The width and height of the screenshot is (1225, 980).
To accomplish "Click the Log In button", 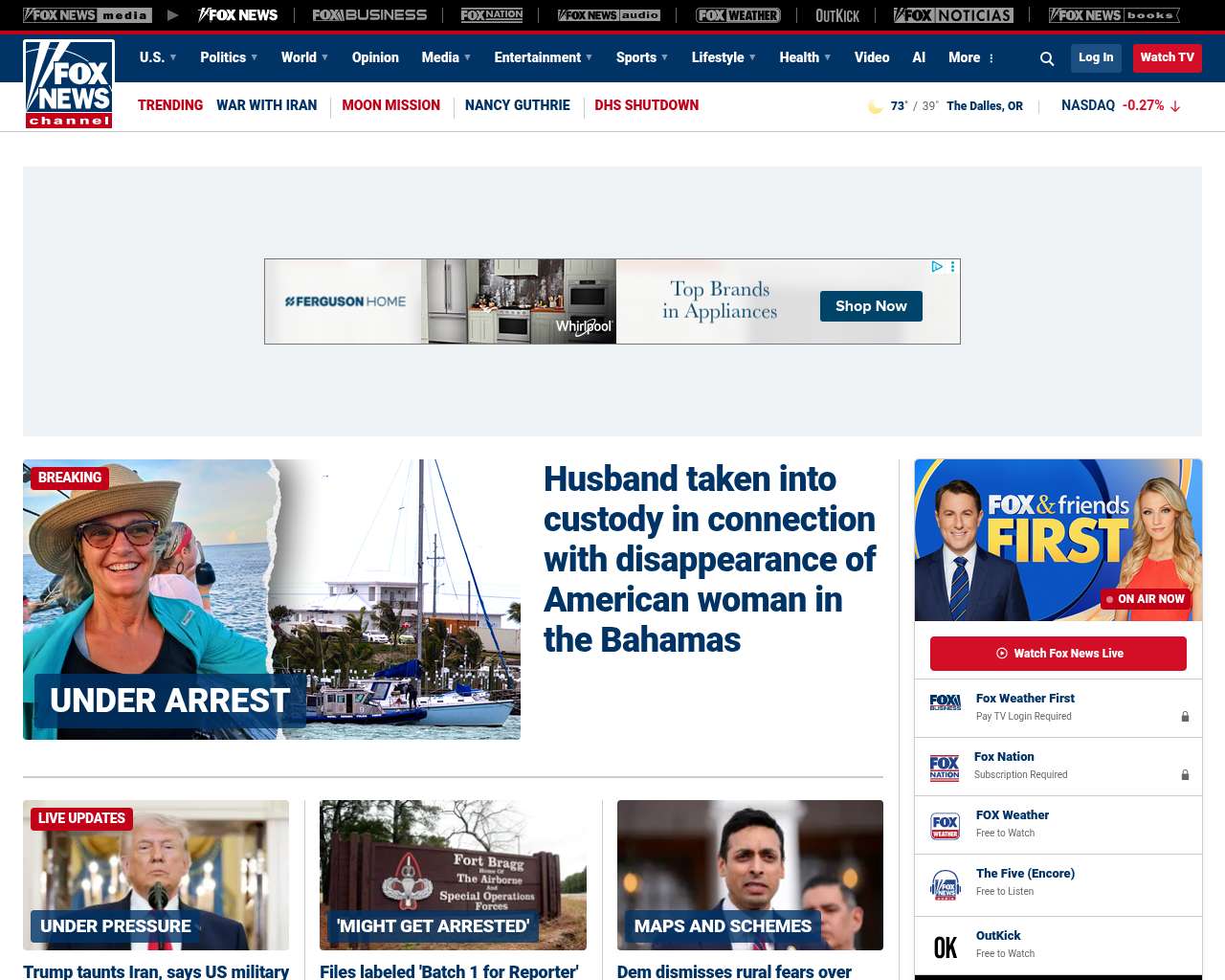I will (x=1096, y=57).
